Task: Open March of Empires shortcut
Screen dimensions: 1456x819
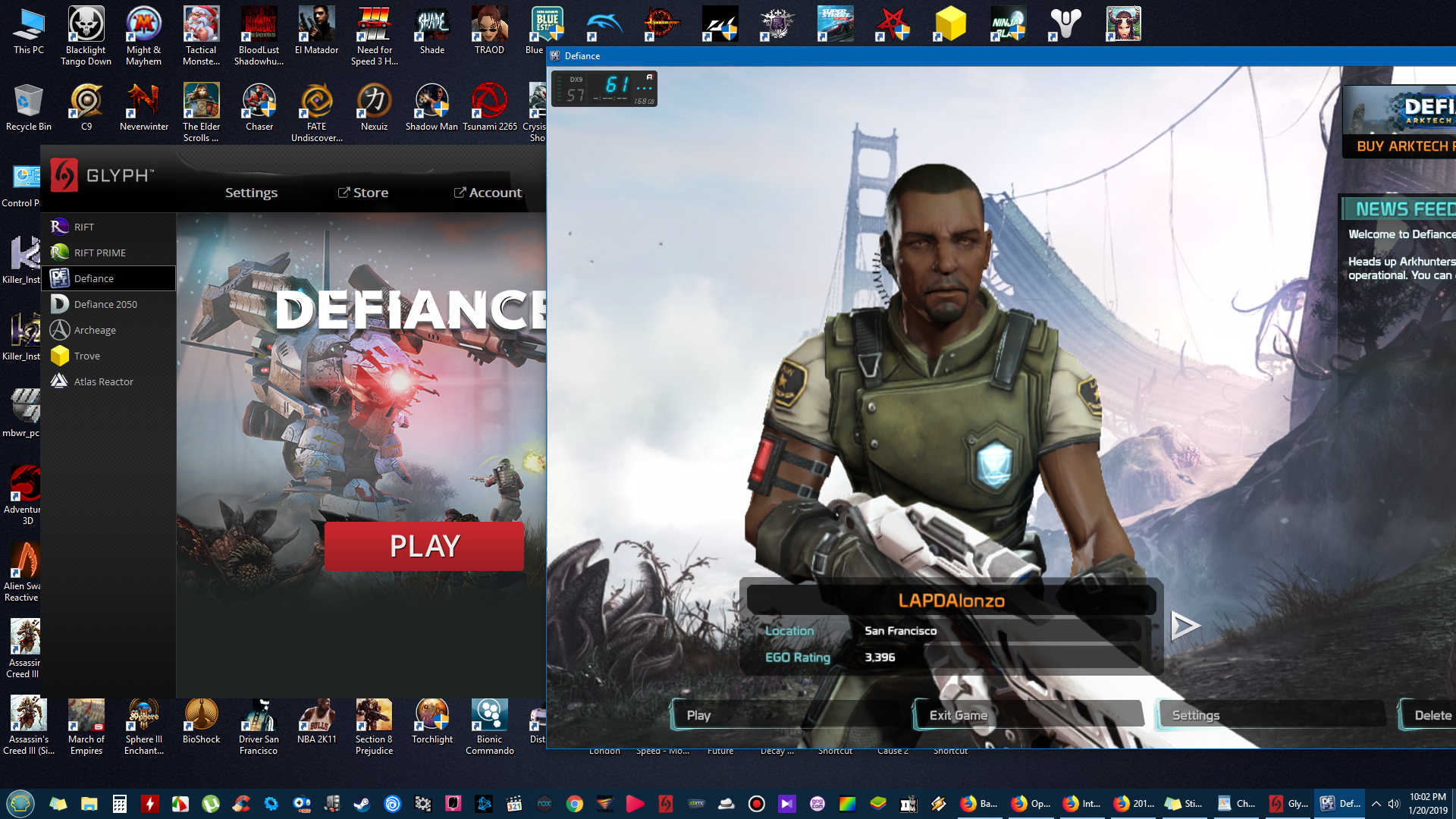Action: tap(86, 727)
